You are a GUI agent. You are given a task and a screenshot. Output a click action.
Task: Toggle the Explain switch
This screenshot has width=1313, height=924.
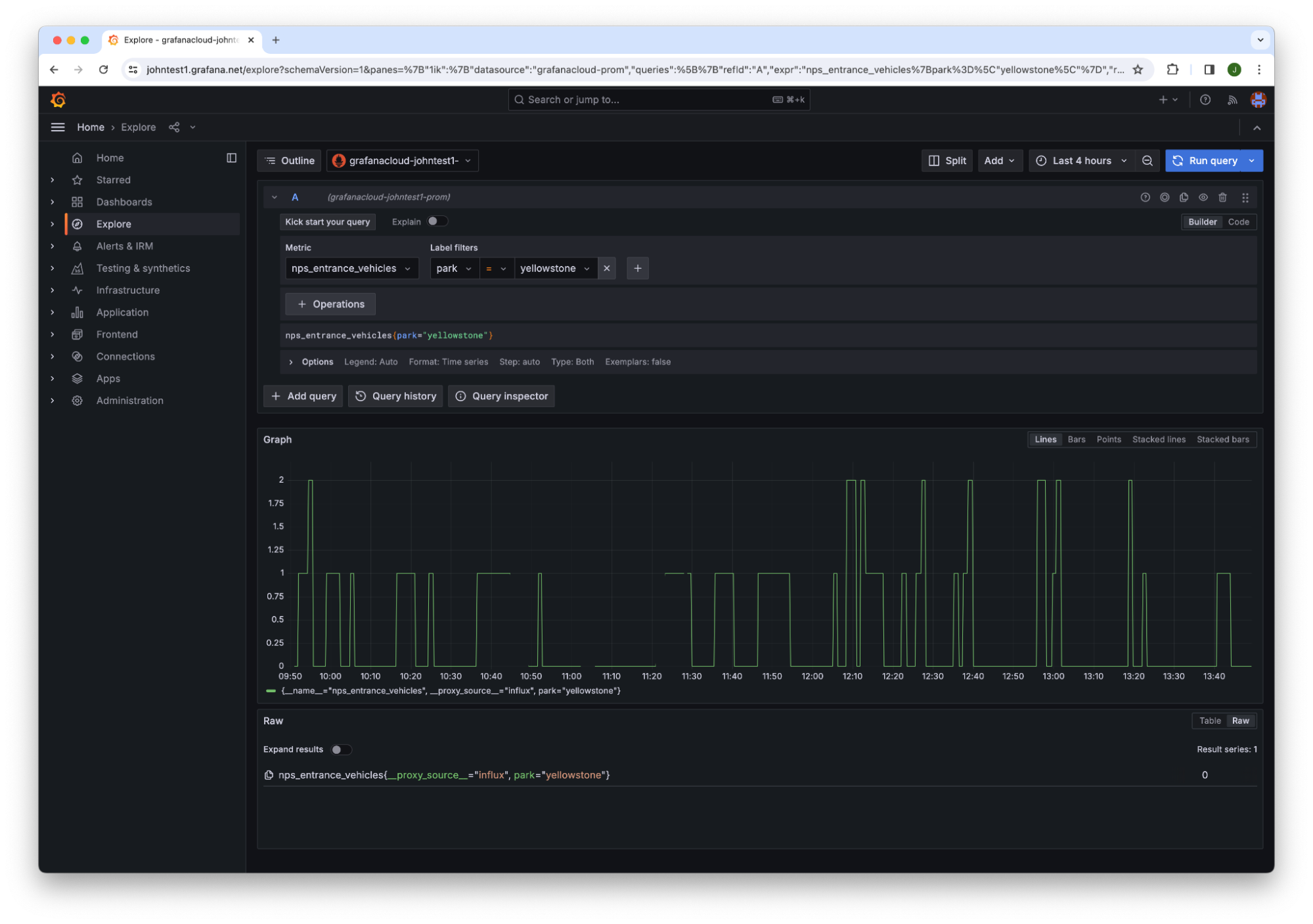[x=437, y=222]
